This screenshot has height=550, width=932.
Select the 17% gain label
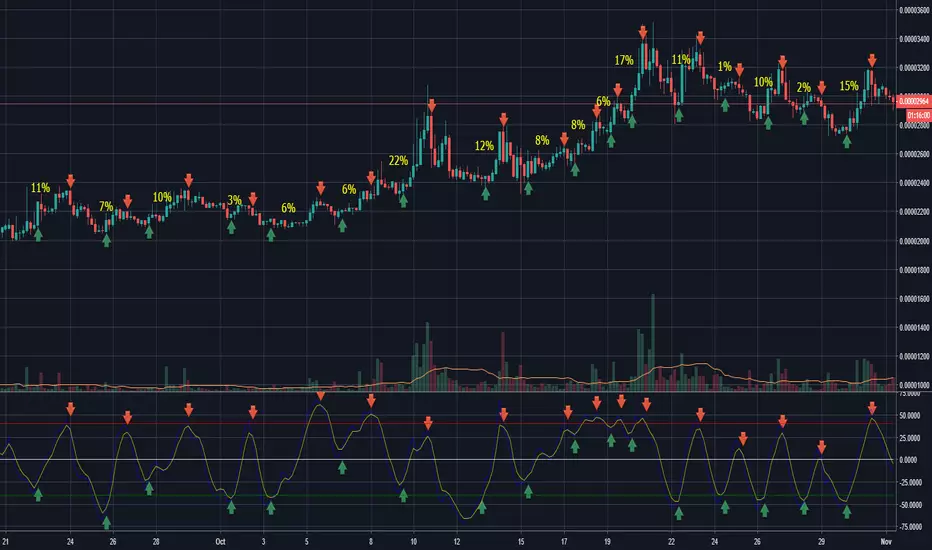[x=624, y=60]
